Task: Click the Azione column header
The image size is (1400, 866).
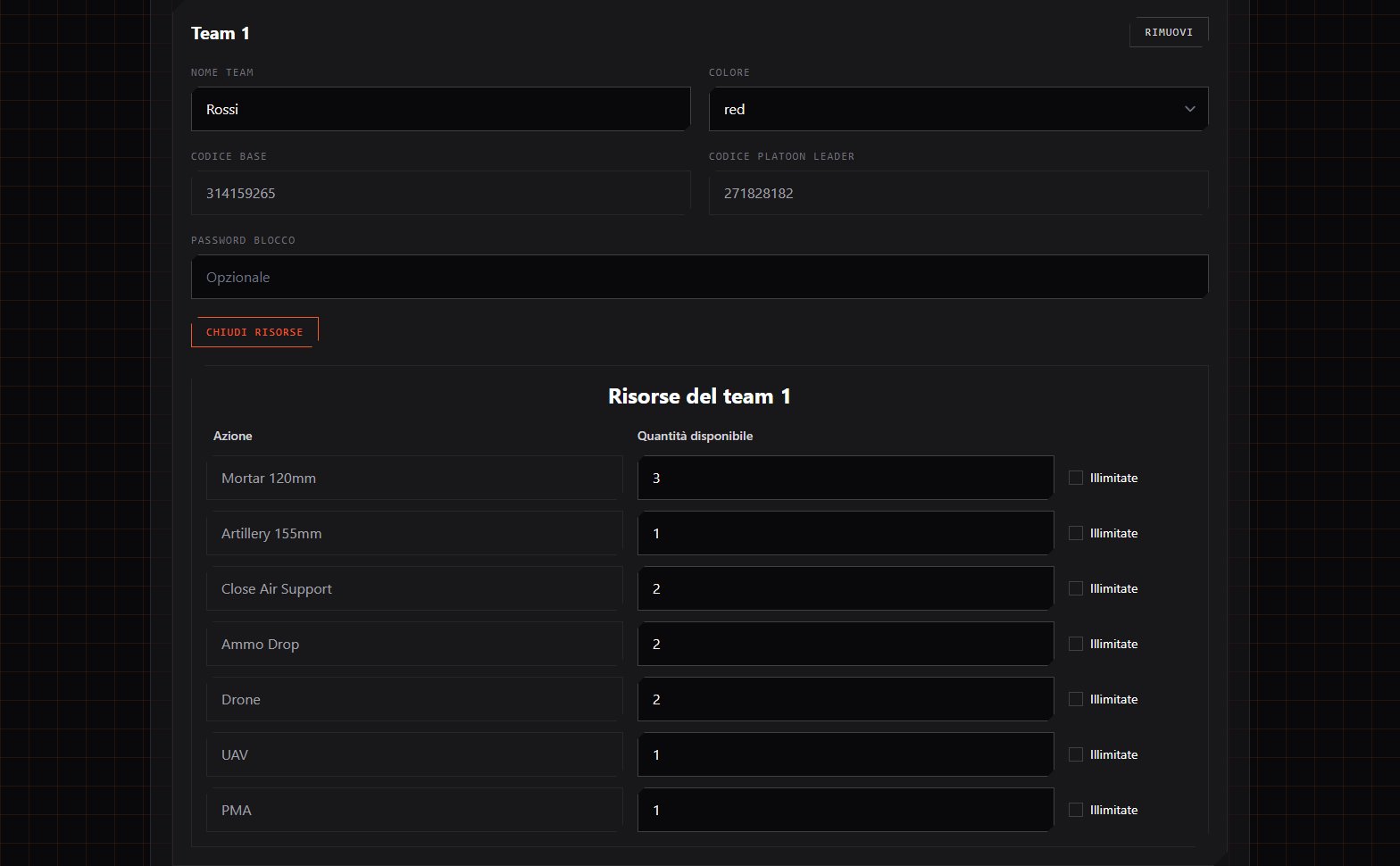Action: pos(232,436)
